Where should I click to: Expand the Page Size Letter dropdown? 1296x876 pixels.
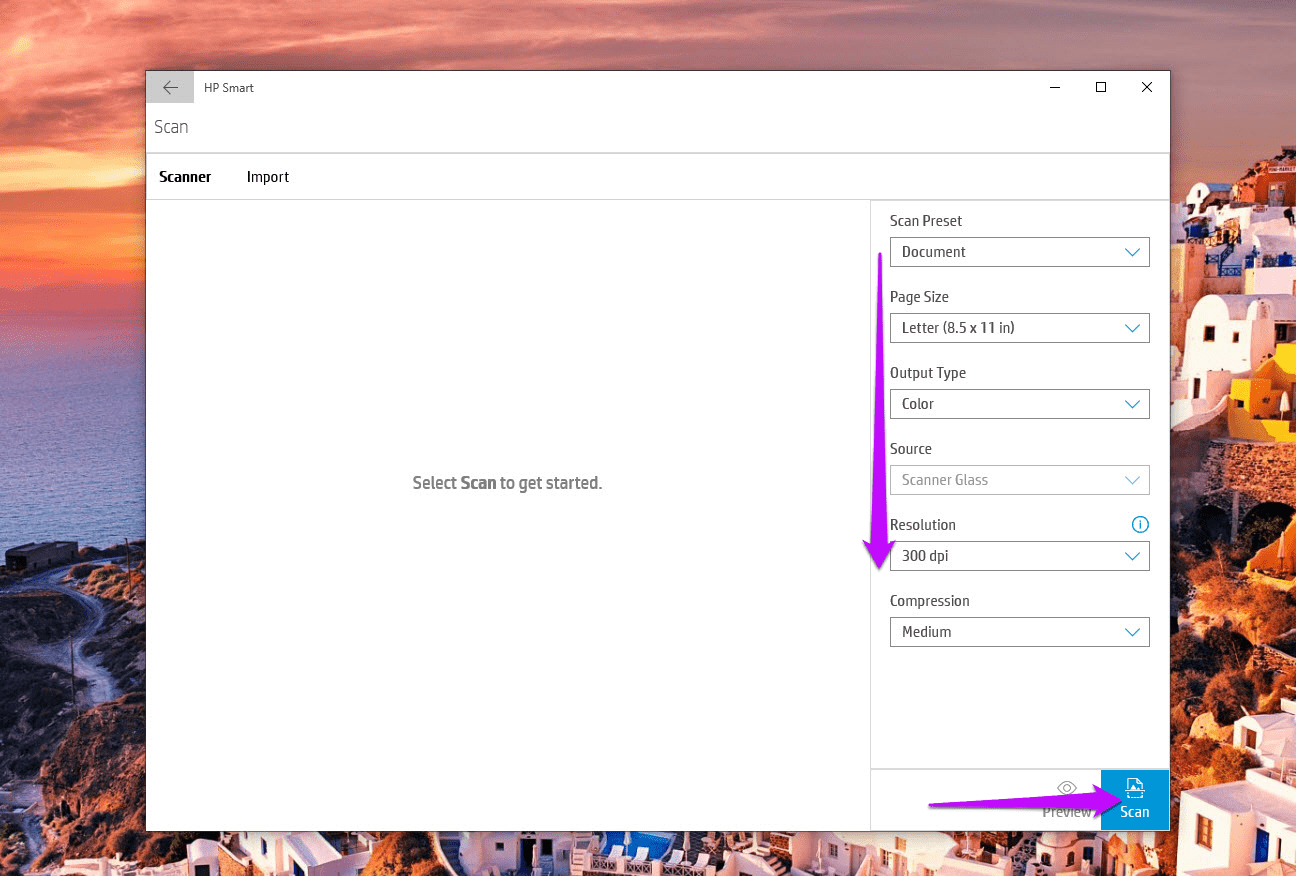coord(1018,328)
